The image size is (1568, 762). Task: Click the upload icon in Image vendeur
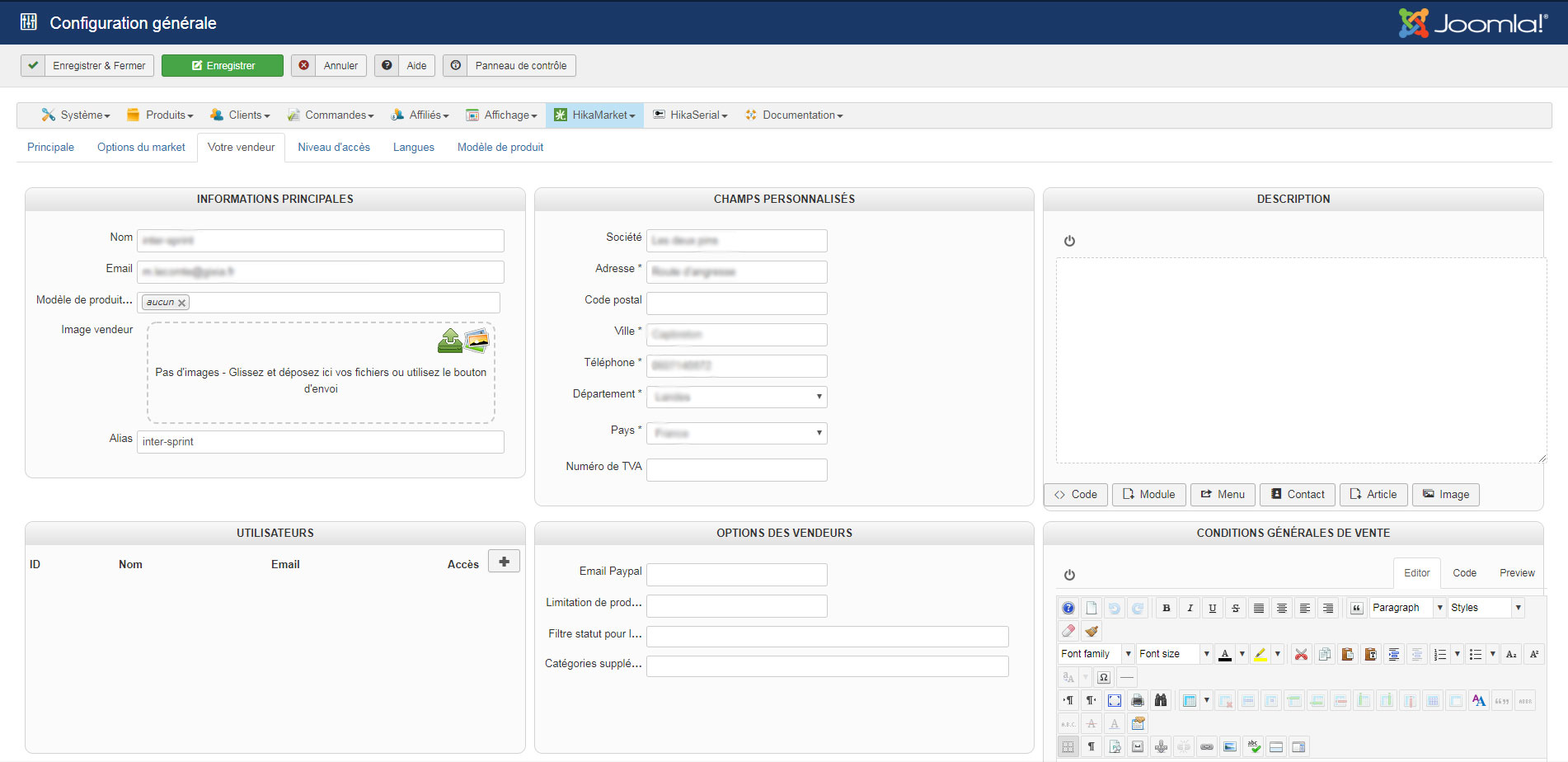click(450, 340)
